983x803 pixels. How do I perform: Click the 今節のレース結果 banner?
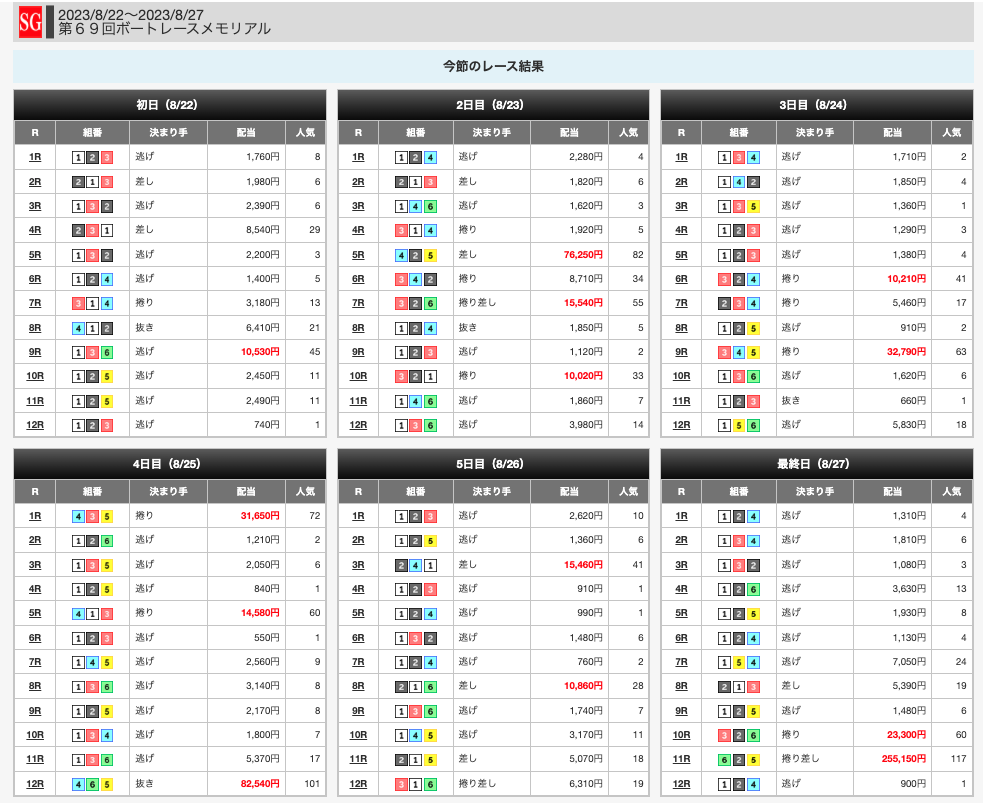tap(492, 66)
